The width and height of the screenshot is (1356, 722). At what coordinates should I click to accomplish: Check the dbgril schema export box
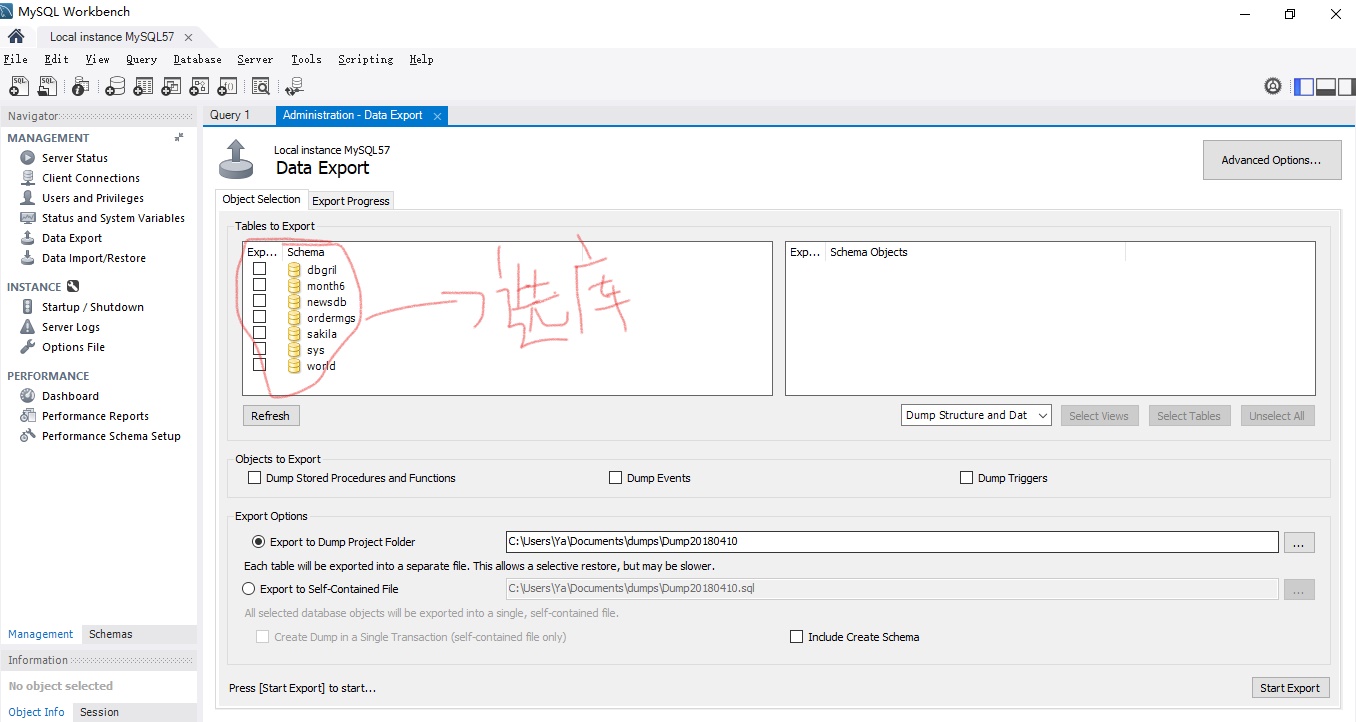coord(259,269)
